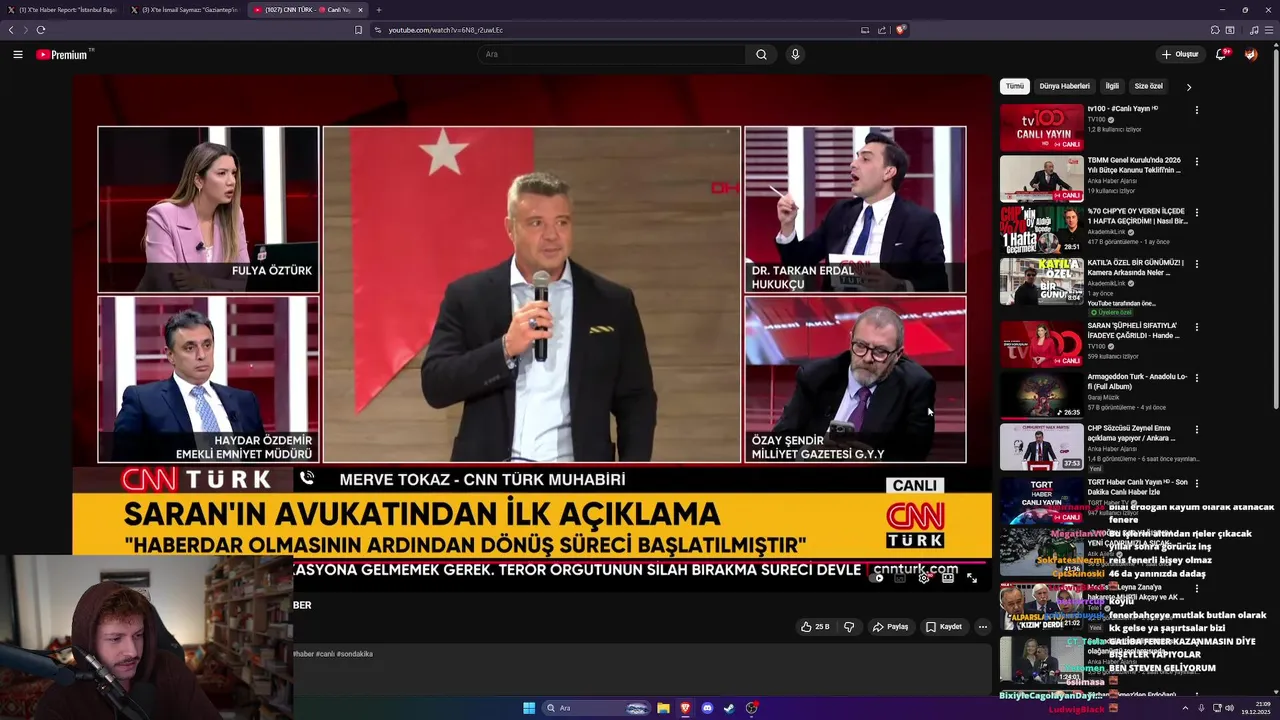The height and width of the screenshot is (720, 1280).
Task: Open options for tv100 #Canlı Yayın video
Action: pos(1196,110)
